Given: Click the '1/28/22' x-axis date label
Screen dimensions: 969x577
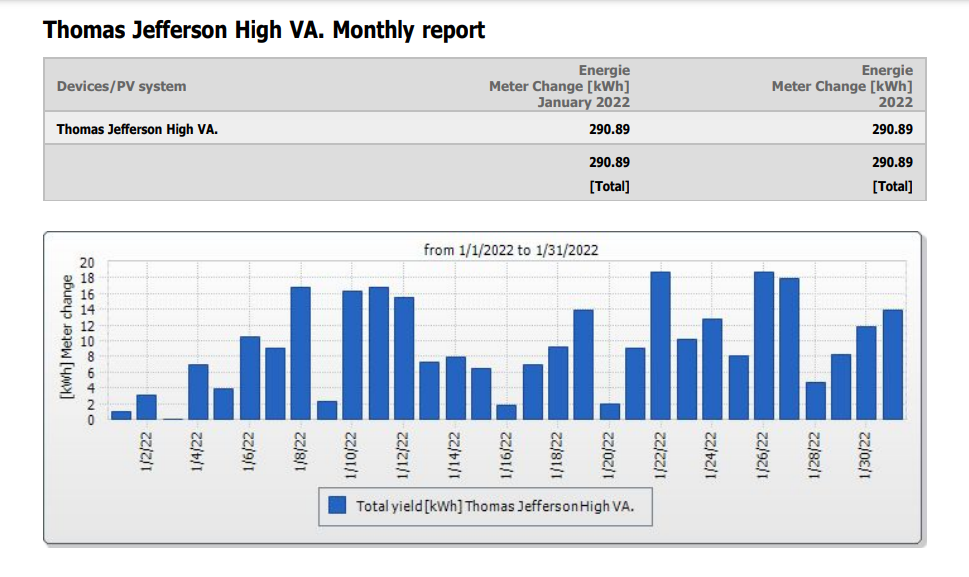Looking at the screenshot, I should [x=815, y=455].
